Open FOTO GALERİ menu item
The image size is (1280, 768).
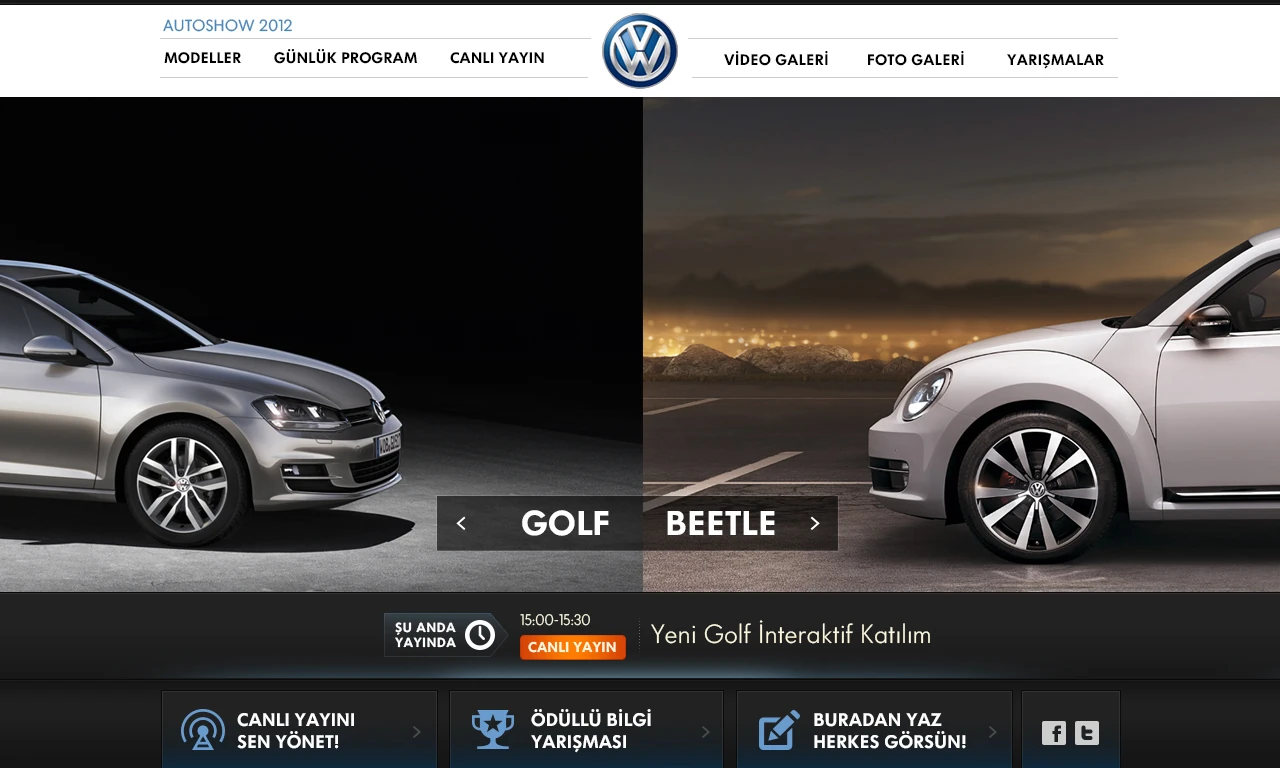pyautogui.click(x=916, y=60)
